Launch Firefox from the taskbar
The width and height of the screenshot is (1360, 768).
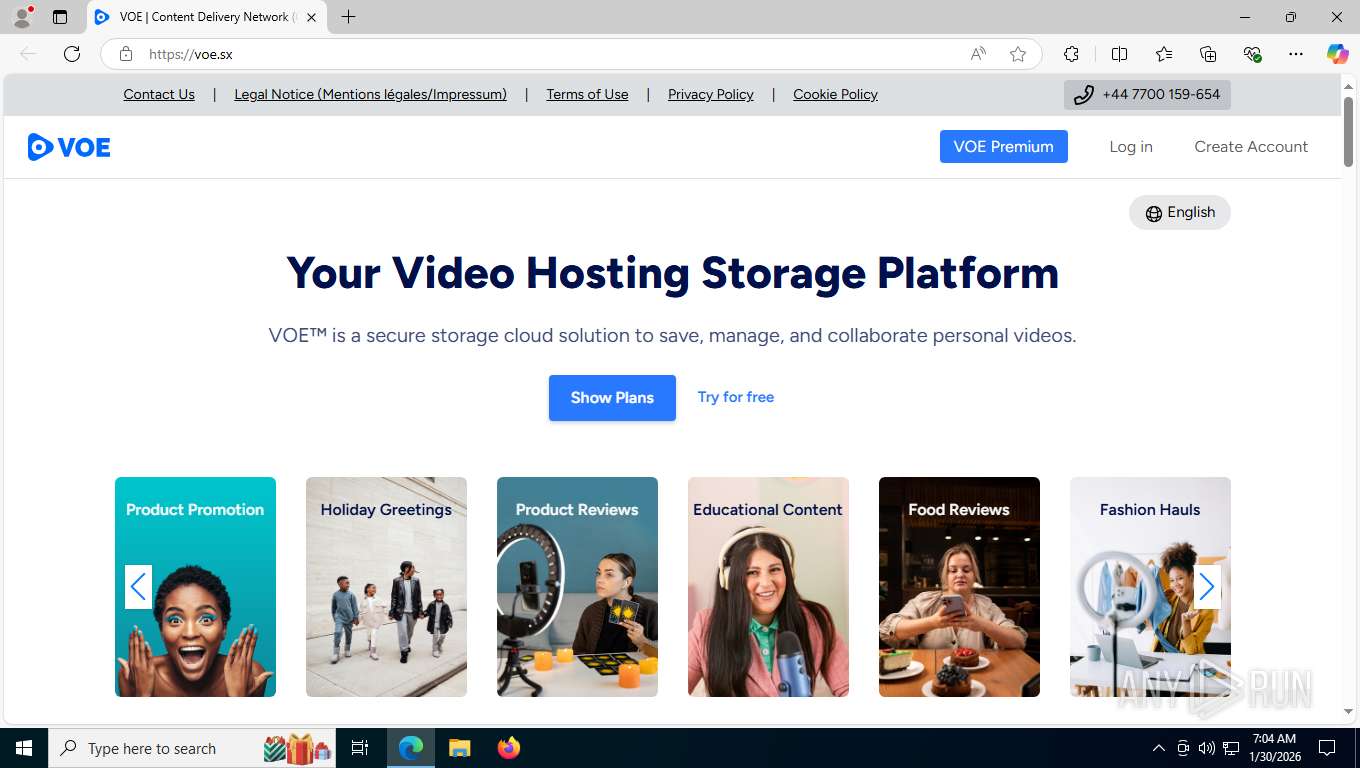click(509, 748)
